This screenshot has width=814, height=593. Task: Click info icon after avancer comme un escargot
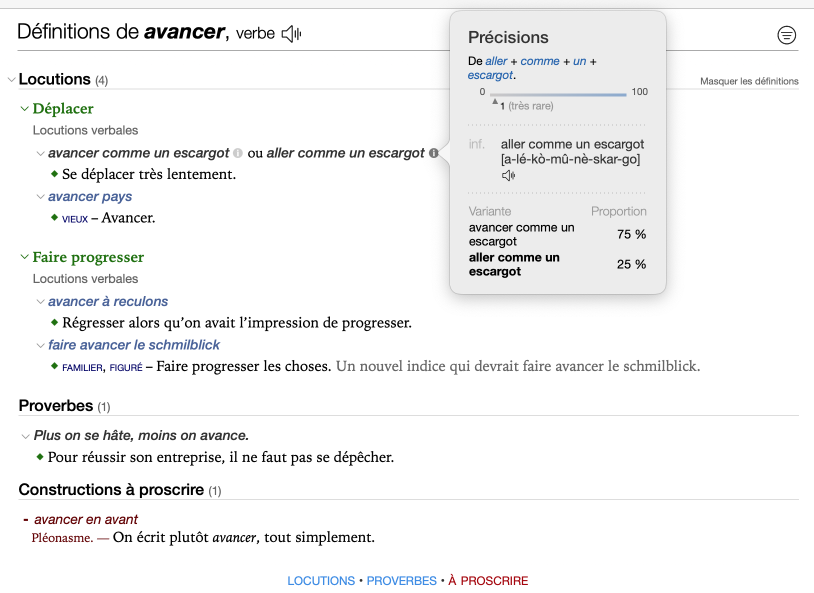238,153
